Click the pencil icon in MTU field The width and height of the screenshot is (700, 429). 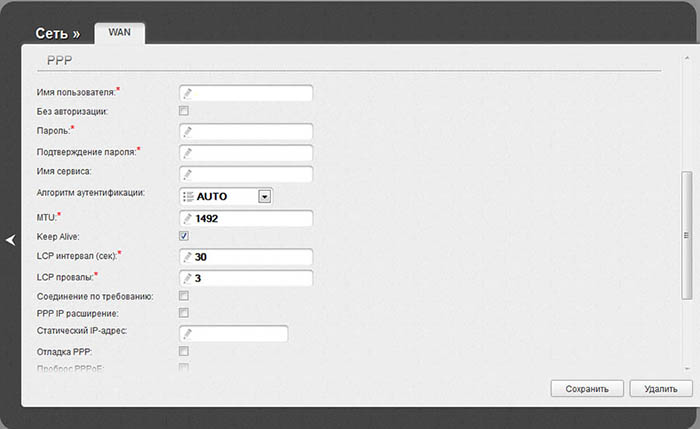(x=188, y=219)
